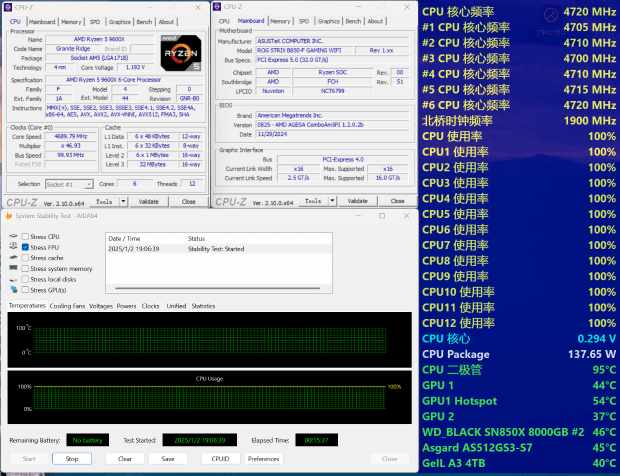Click Tools button in the left CPU-Z window

104,202
